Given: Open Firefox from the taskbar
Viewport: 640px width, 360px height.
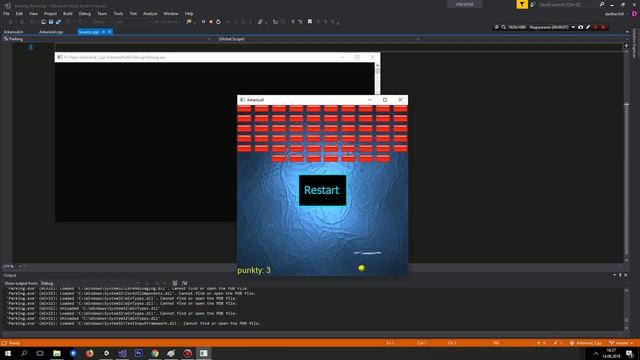Looking at the screenshot, I should [x=89, y=353].
